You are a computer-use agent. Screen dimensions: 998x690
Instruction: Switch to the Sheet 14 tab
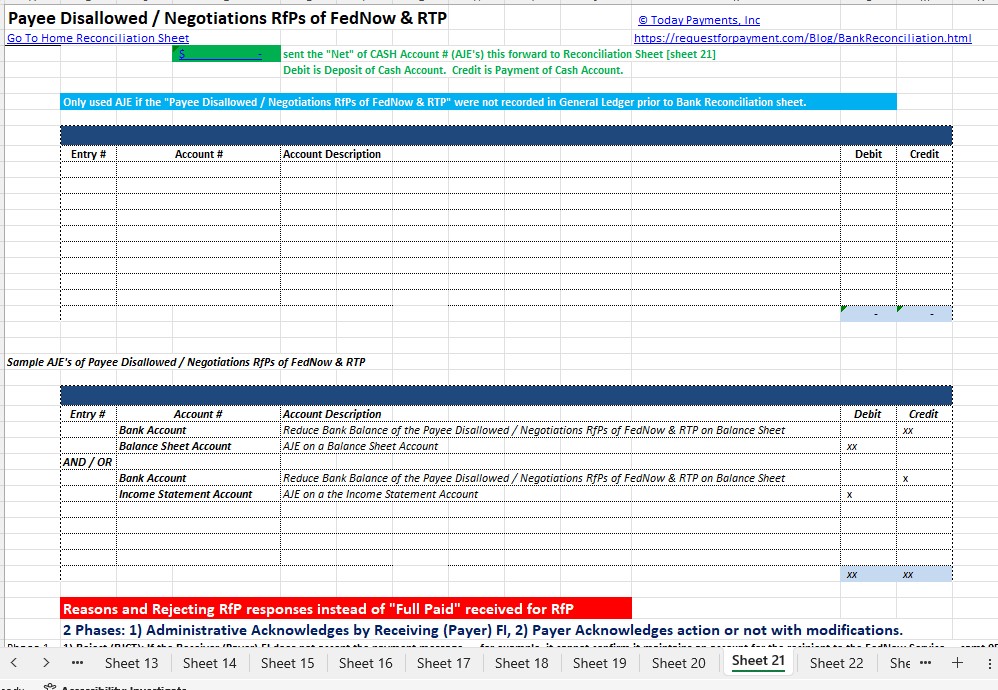point(209,663)
